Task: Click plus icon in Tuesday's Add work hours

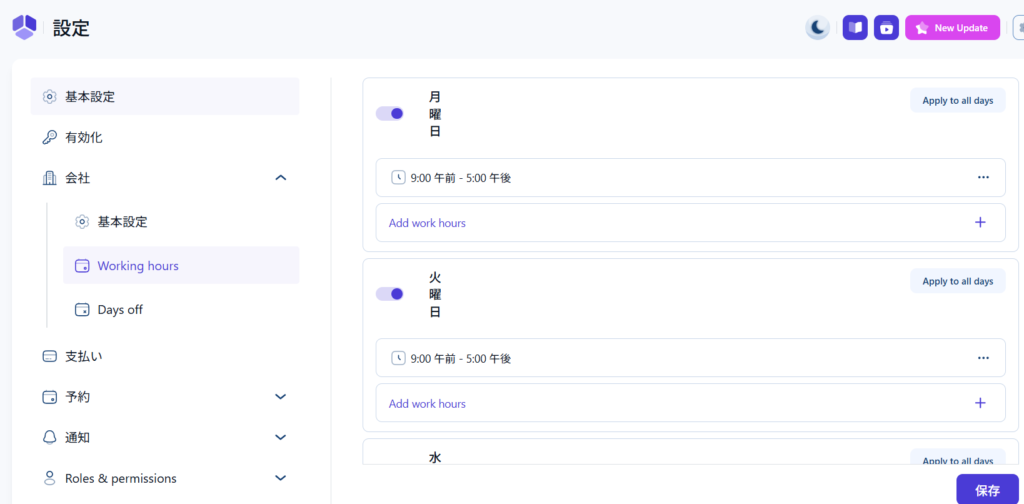Action: tap(980, 403)
